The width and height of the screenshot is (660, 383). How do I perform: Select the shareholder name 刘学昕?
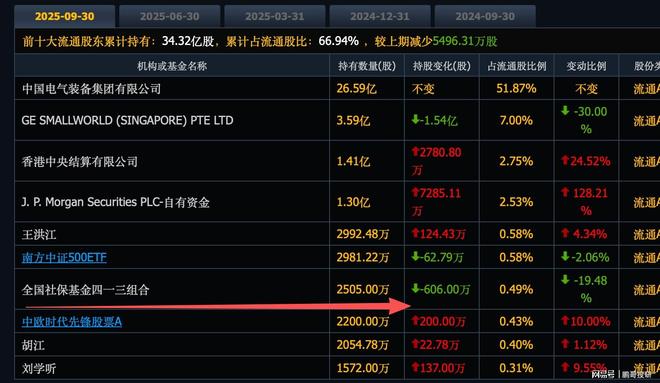[x=39, y=368]
